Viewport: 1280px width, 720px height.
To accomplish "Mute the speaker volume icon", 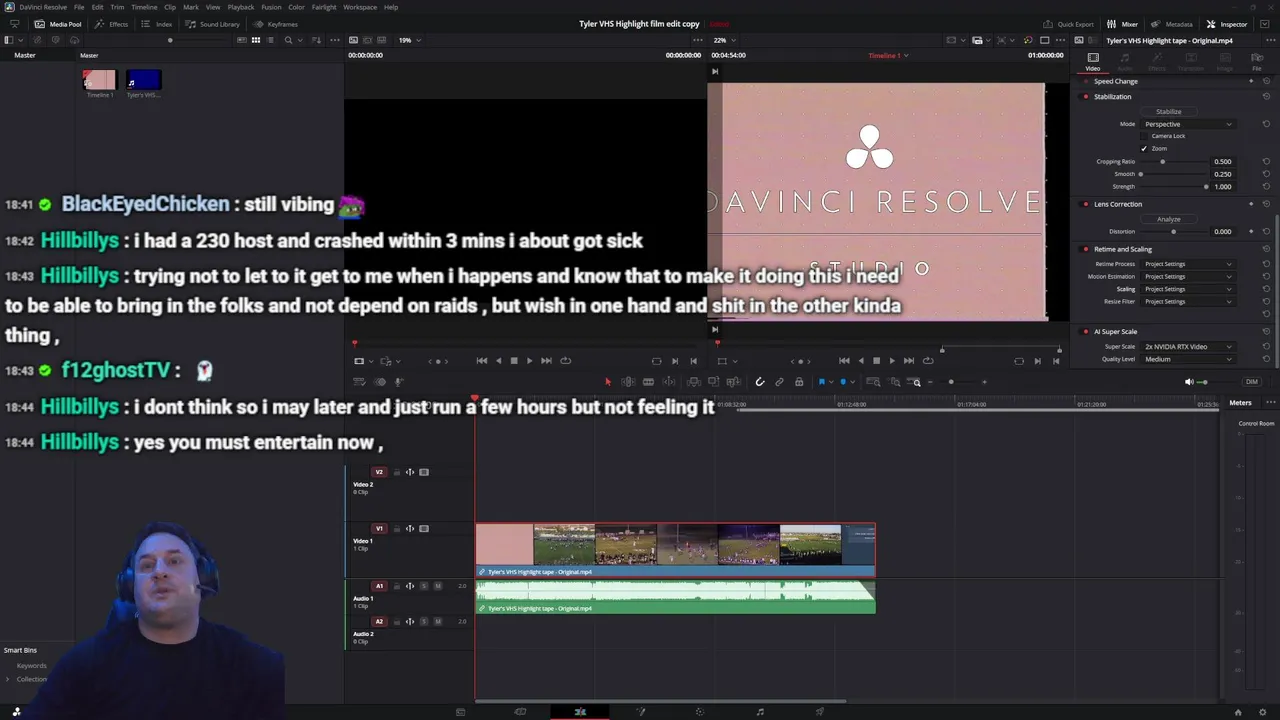I will 1189,382.
